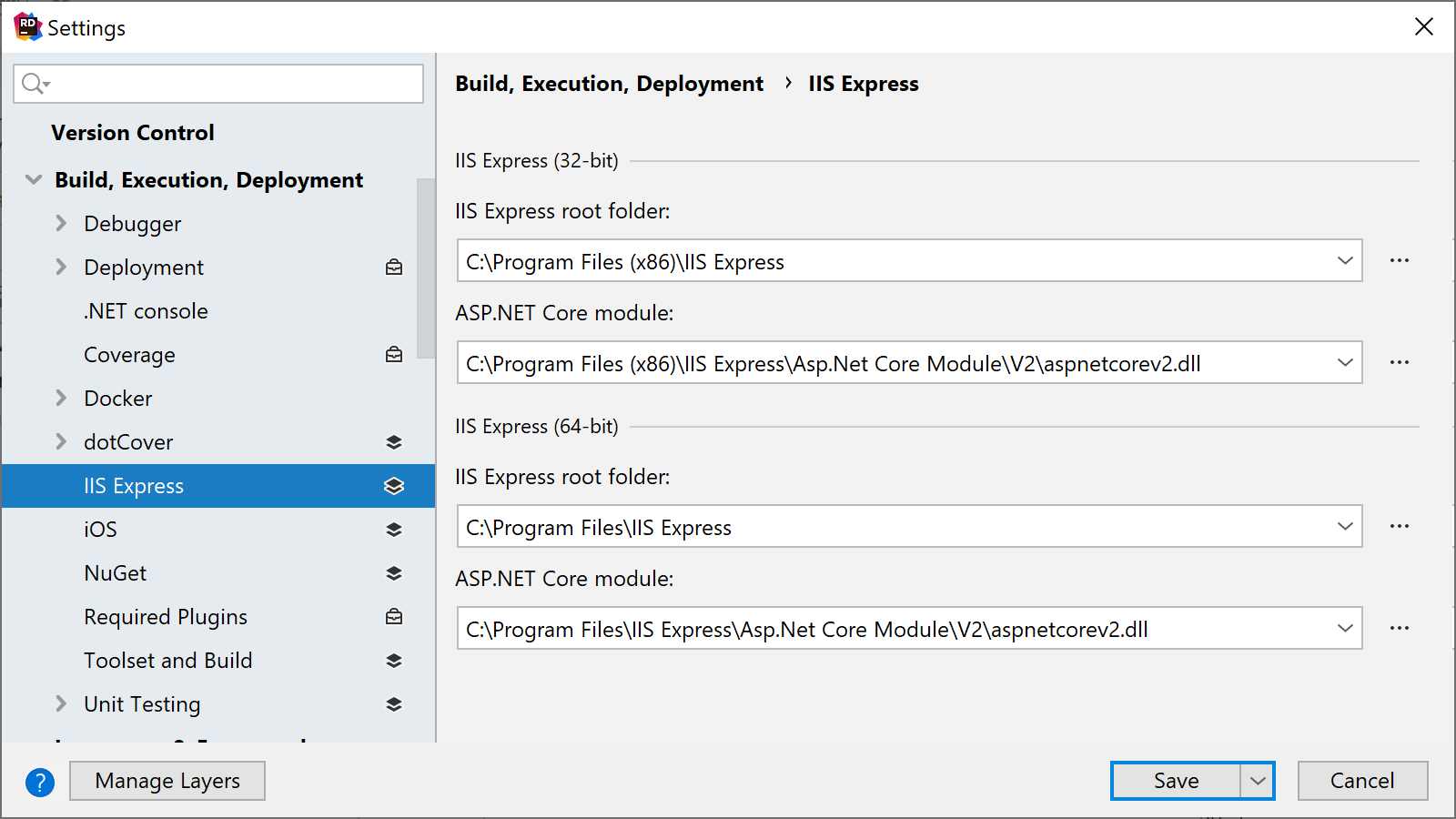Click the padlock icon beside Coverage
The height and width of the screenshot is (819, 1456).
click(x=394, y=354)
